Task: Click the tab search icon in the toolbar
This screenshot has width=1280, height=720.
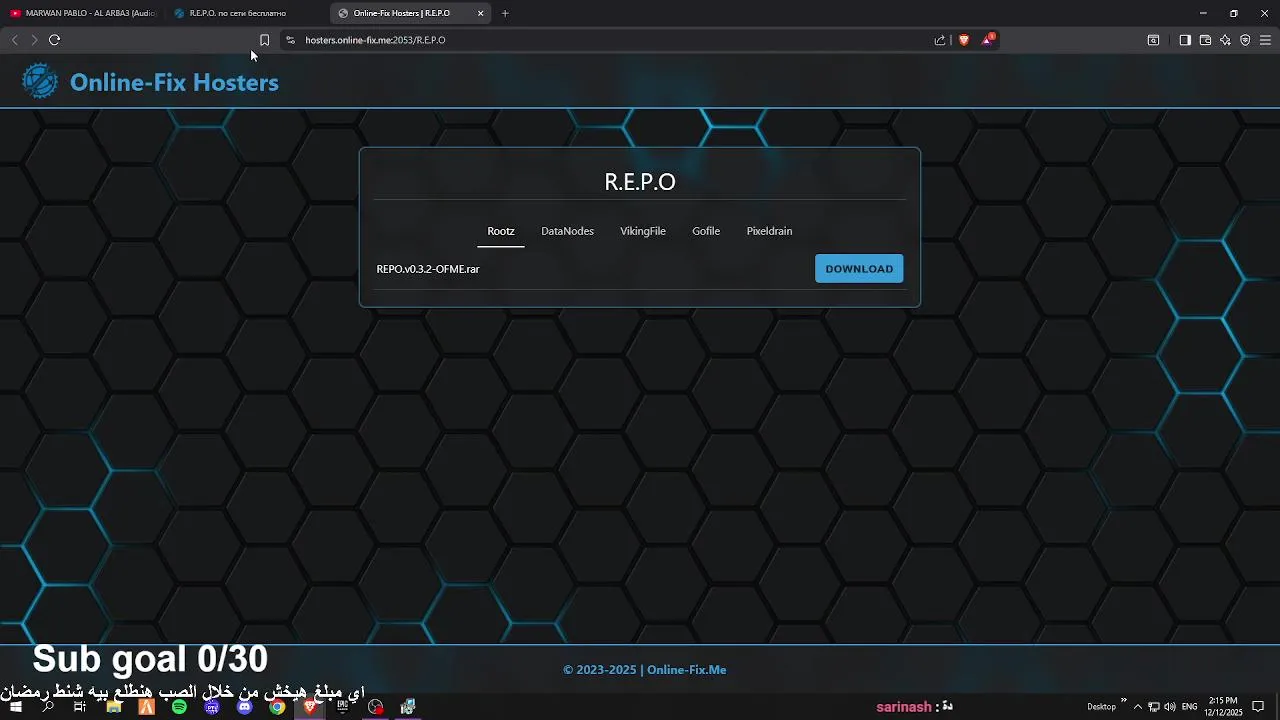Action: point(1153,40)
